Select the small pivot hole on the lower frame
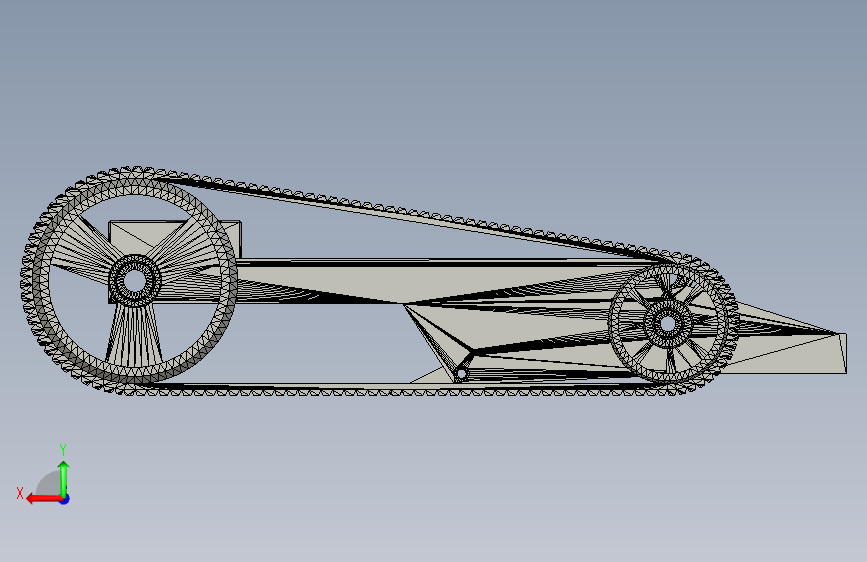 [x=461, y=374]
